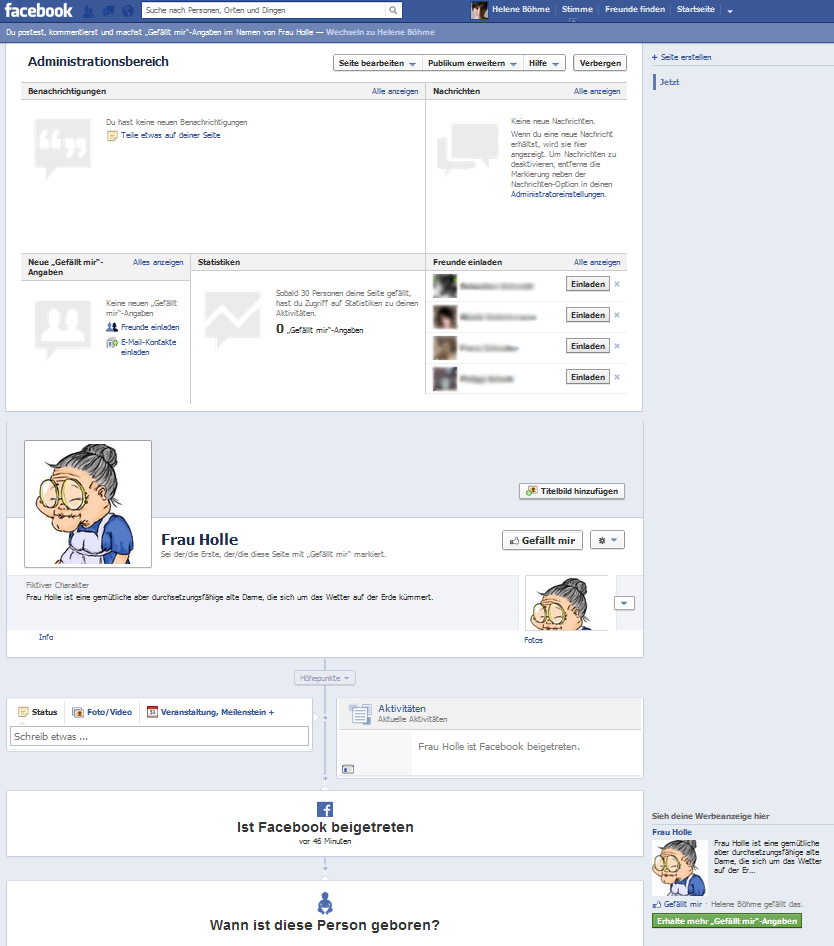Click Wechseln zu Helene Böhme link

point(380,32)
